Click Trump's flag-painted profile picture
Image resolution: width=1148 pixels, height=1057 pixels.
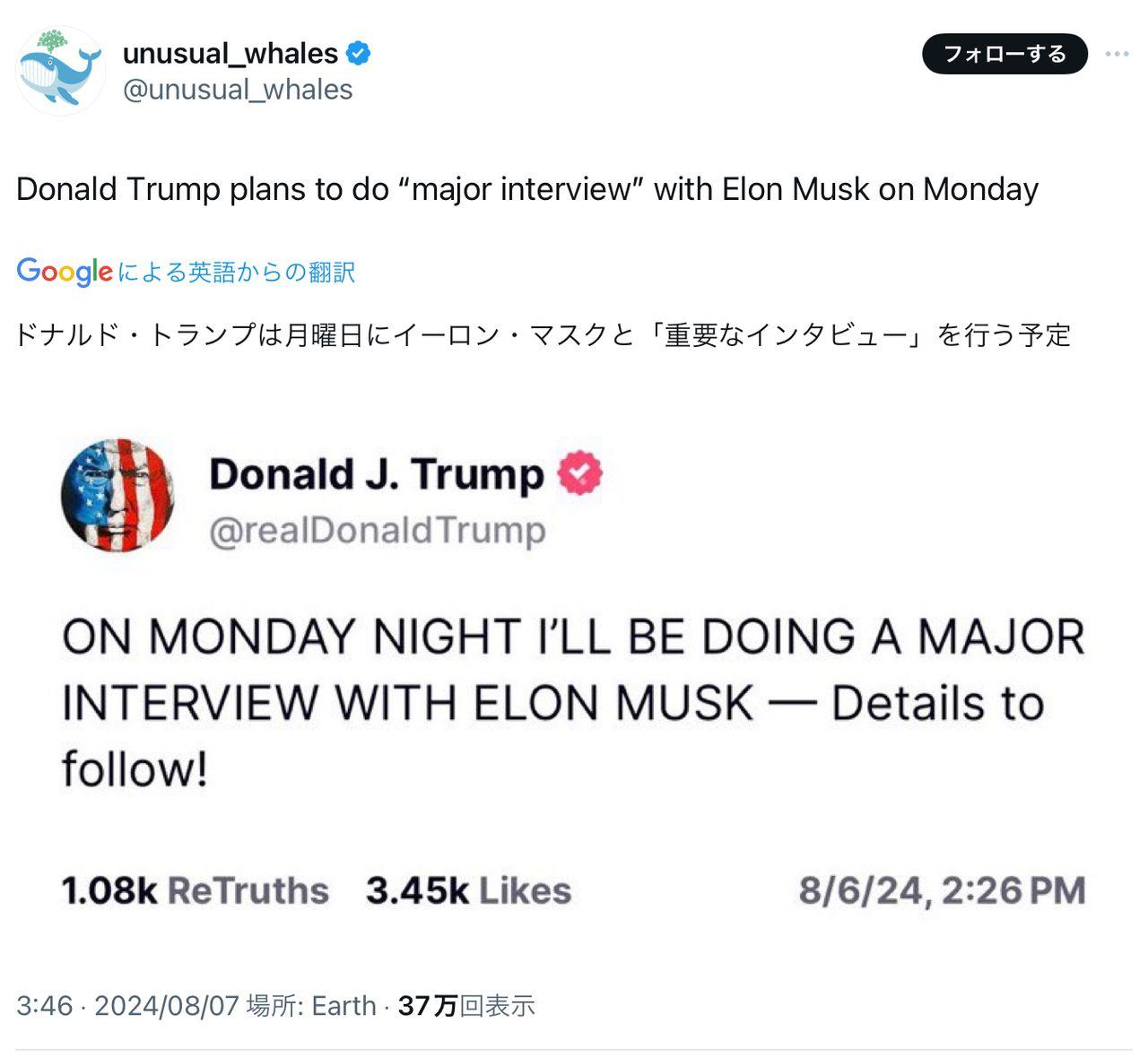(x=117, y=495)
